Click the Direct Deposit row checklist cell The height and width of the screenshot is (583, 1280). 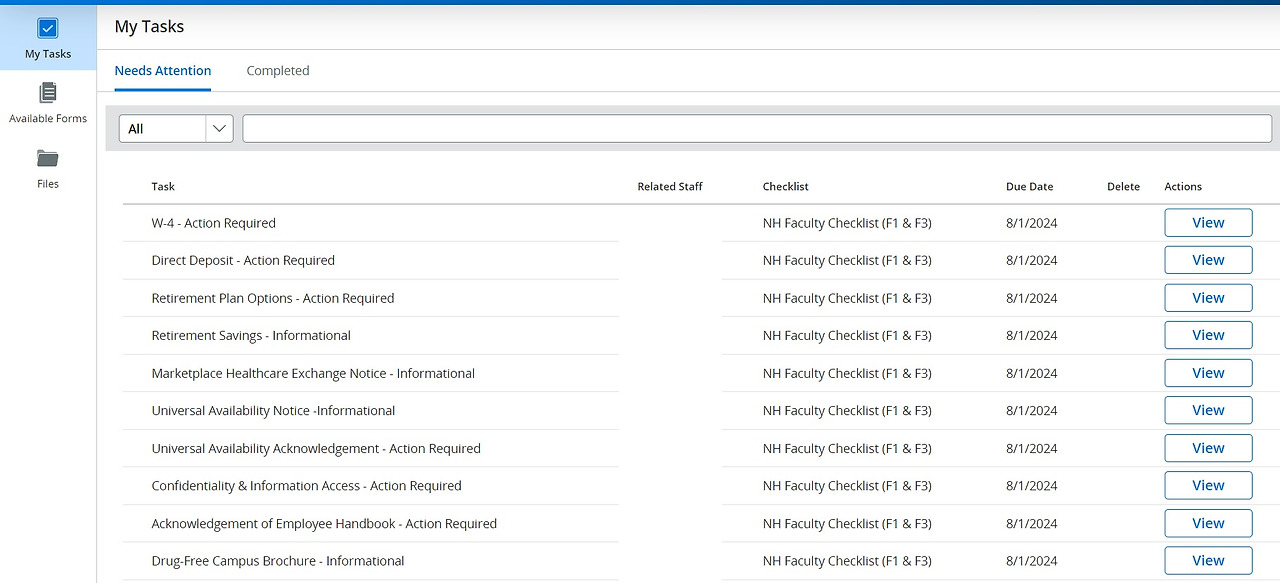(x=847, y=260)
